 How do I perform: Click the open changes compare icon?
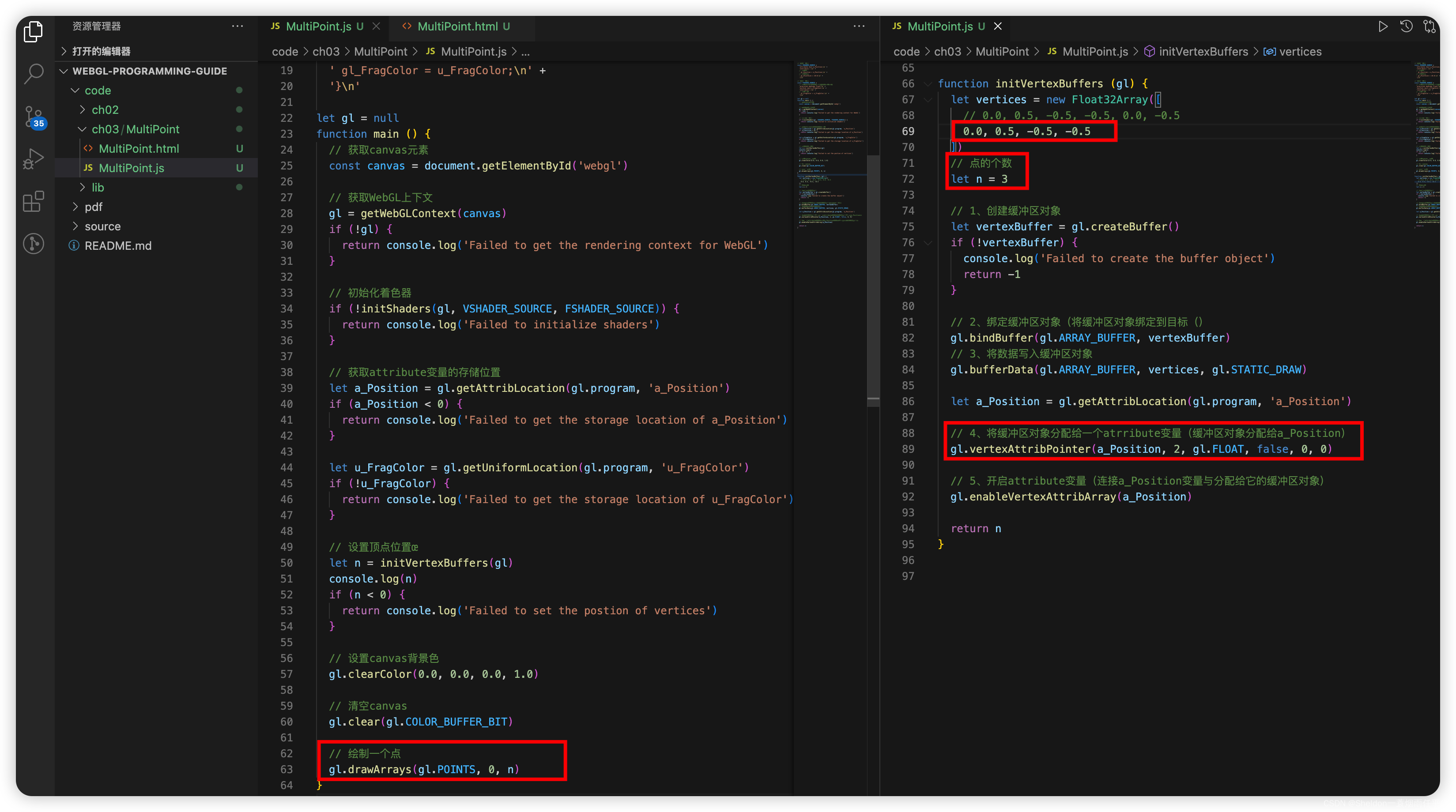1430,26
